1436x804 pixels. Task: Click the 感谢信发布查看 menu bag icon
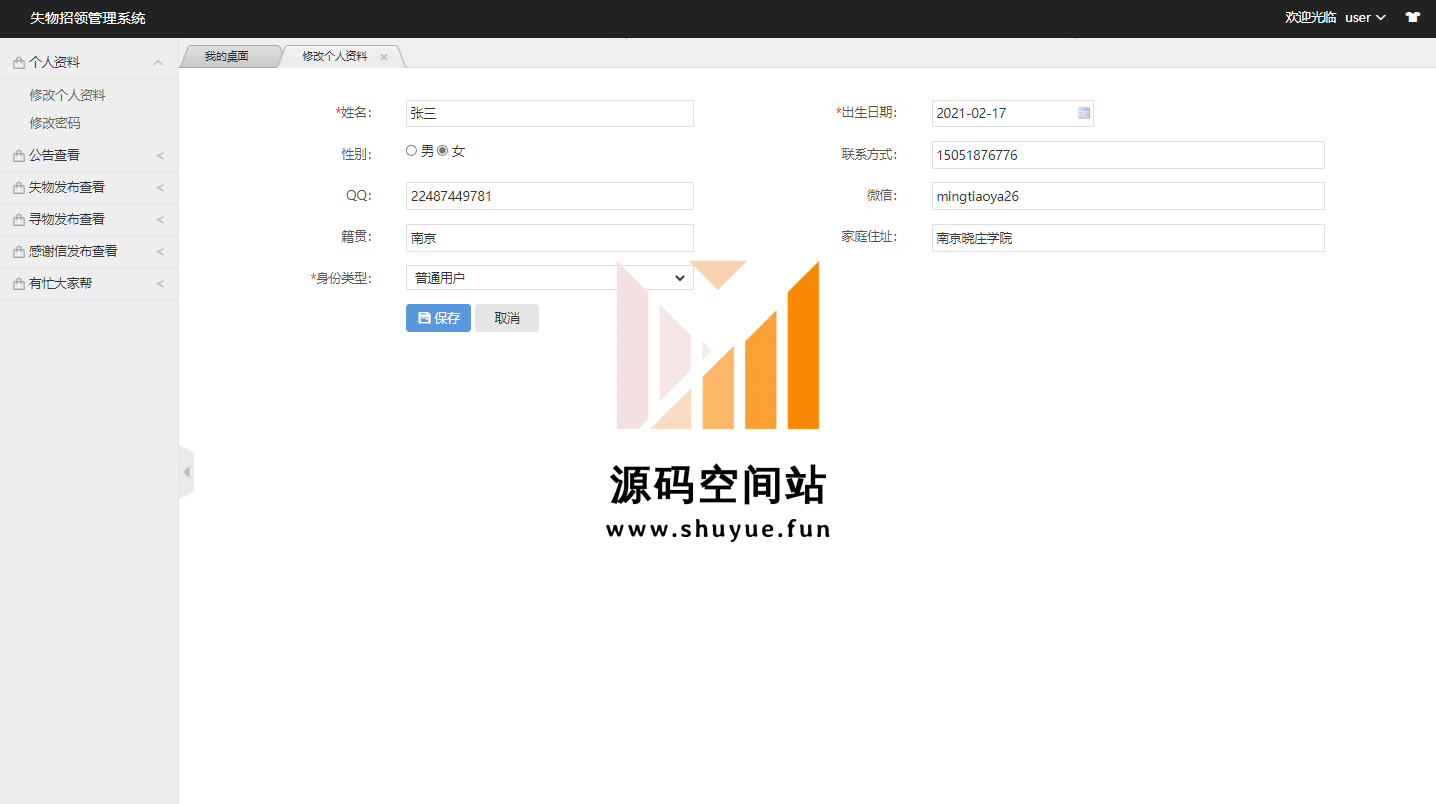pyautogui.click(x=19, y=252)
